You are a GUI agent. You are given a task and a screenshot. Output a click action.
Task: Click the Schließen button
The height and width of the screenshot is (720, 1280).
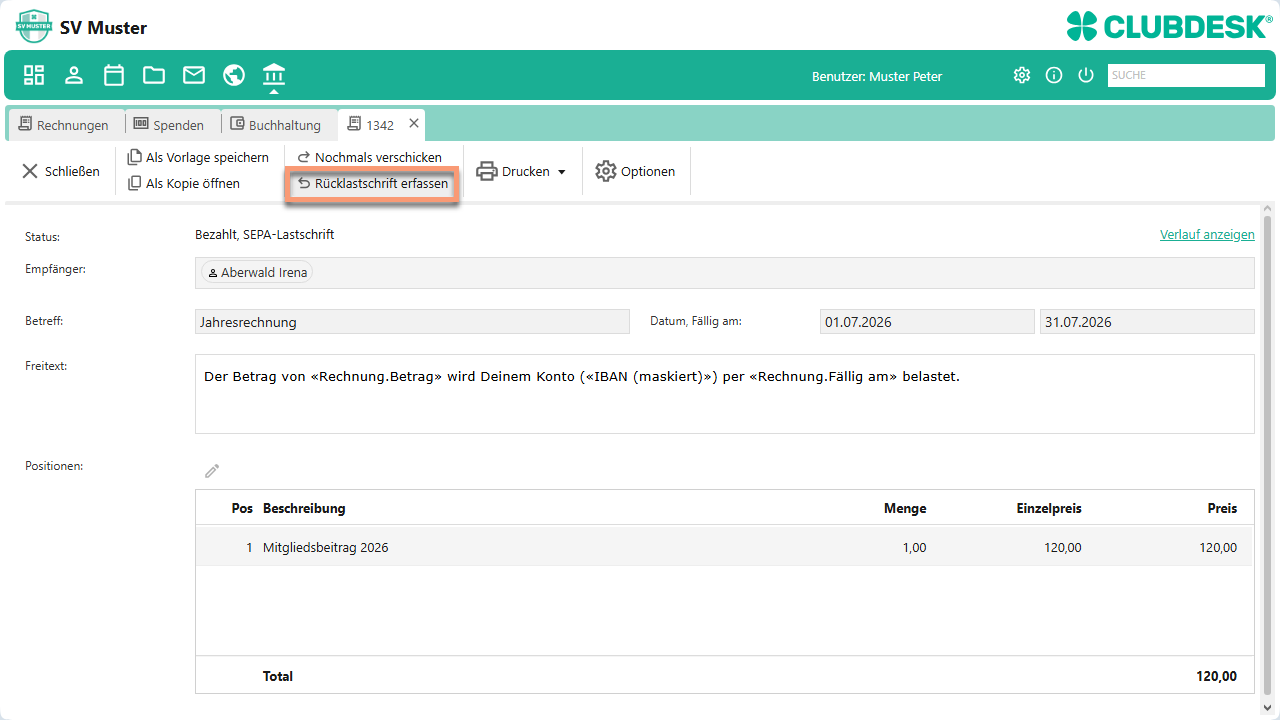point(61,171)
